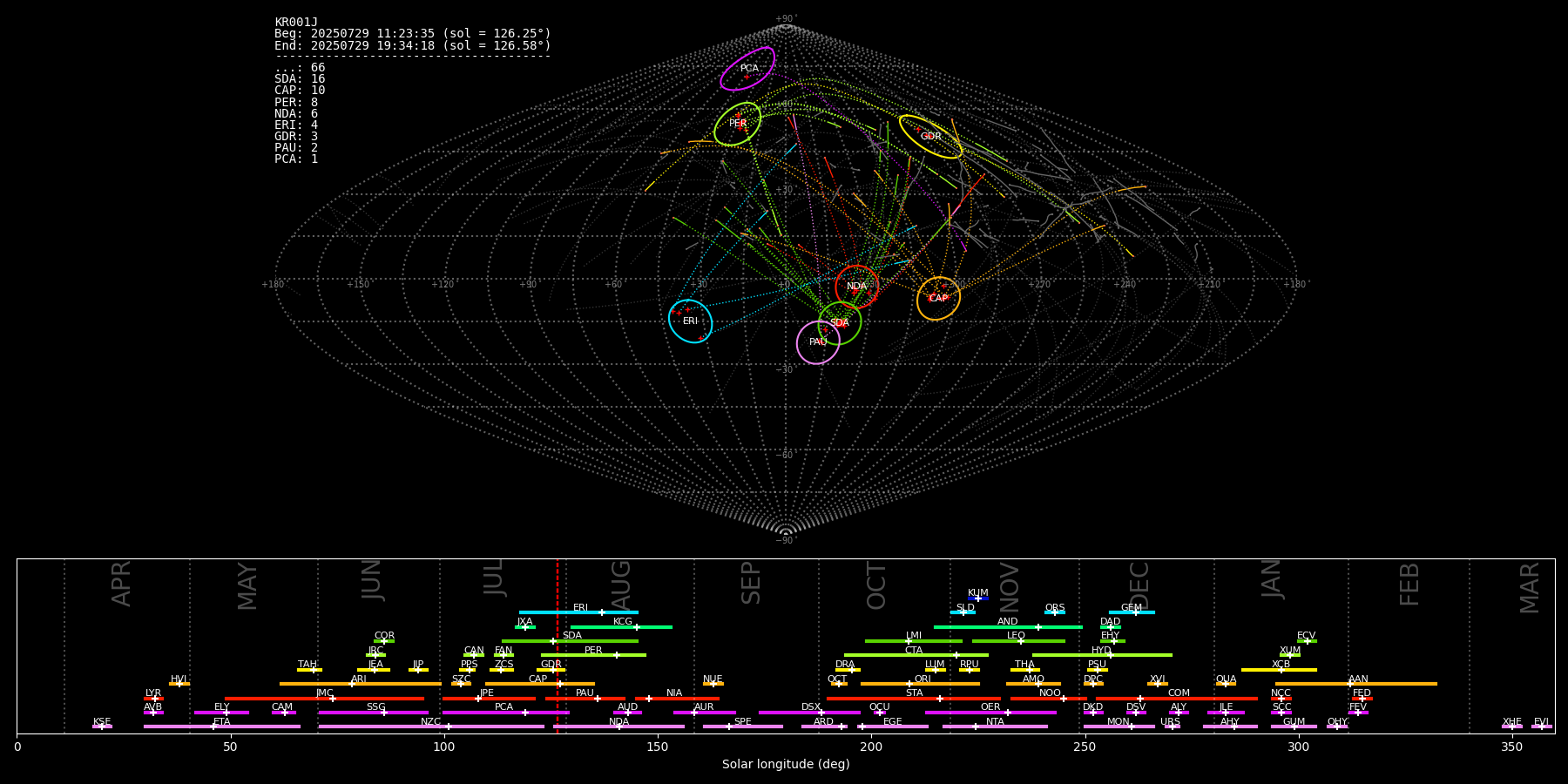The image size is (1568, 784).
Task: Click the STA shower bar in the timeline
Action: pos(914,699)
